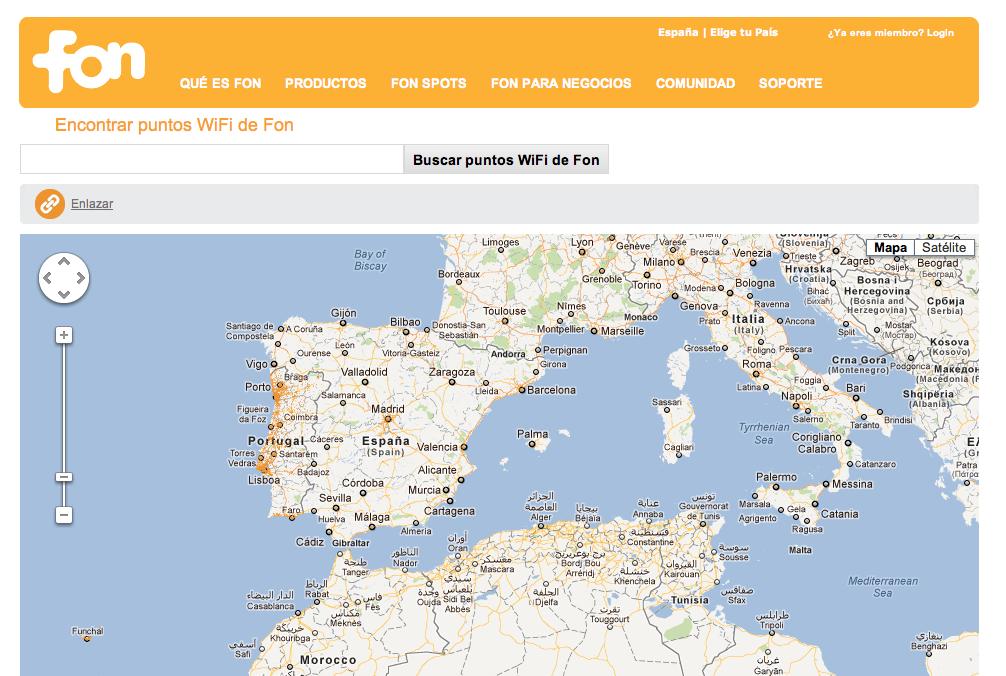This screenshot has width=1006, height=676.
Task: Click the Marseille label on the map
Action: 622,331
